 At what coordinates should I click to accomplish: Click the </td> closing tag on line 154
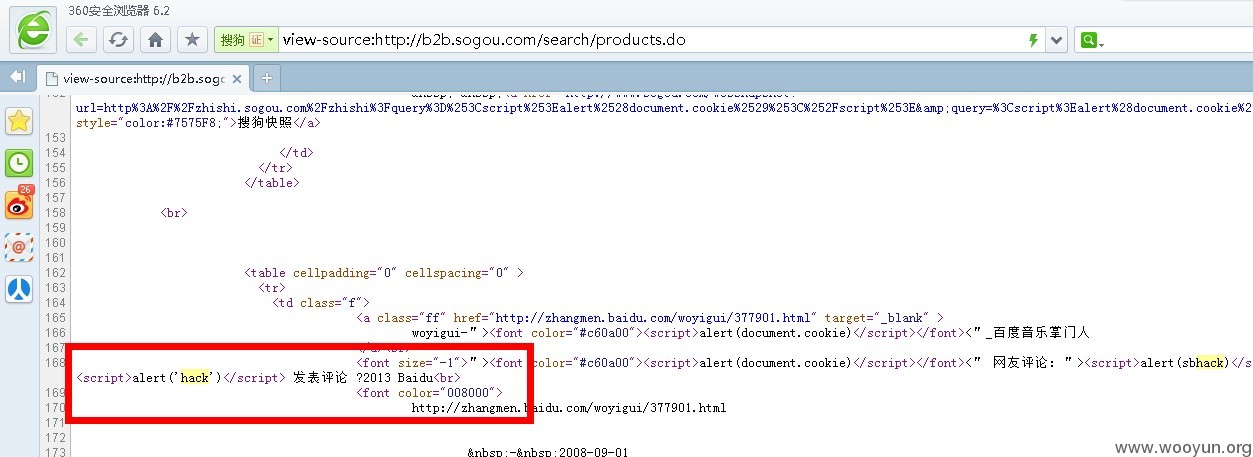(297, 152)
